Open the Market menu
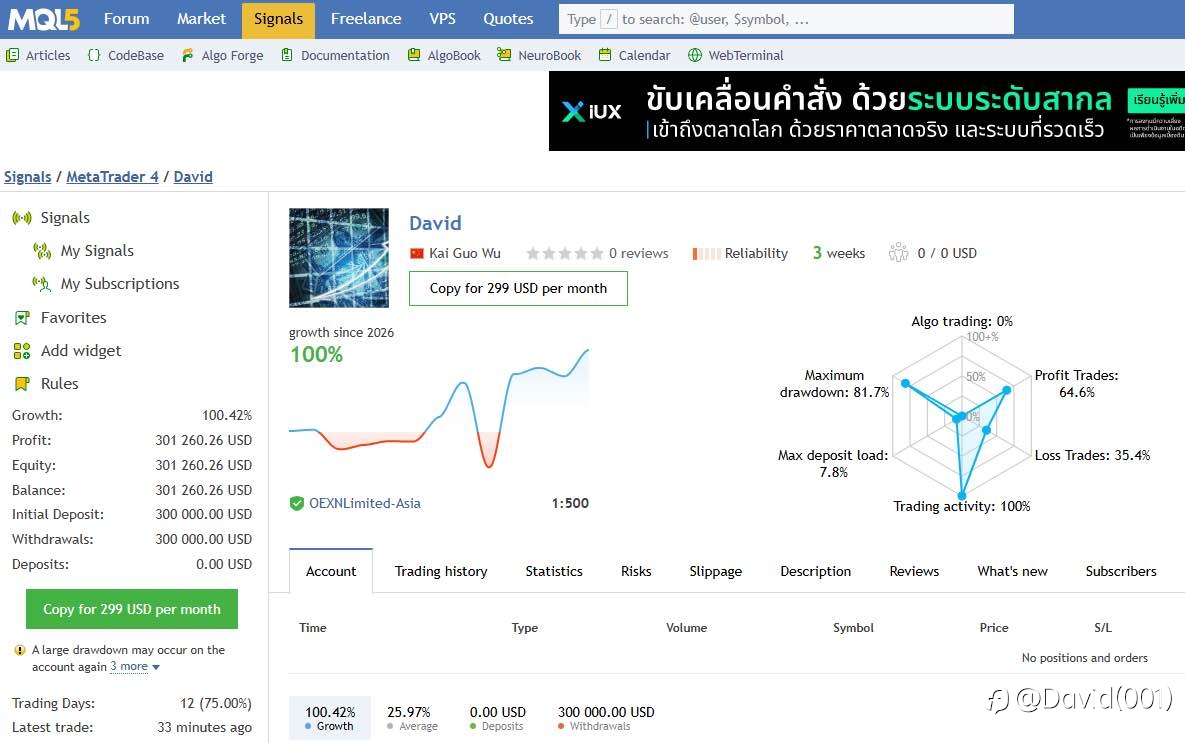Image resolution: width=1185 pixels, height=743 pixels. coord(201,19)
